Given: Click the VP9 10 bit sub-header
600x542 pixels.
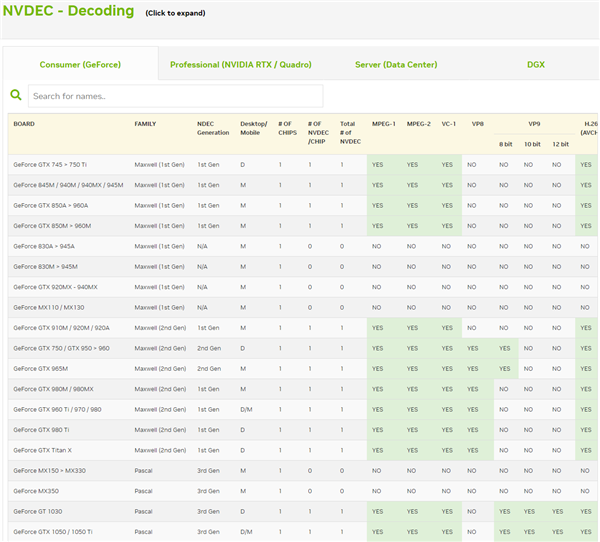Looking at the screenshot, I should 533,144.
